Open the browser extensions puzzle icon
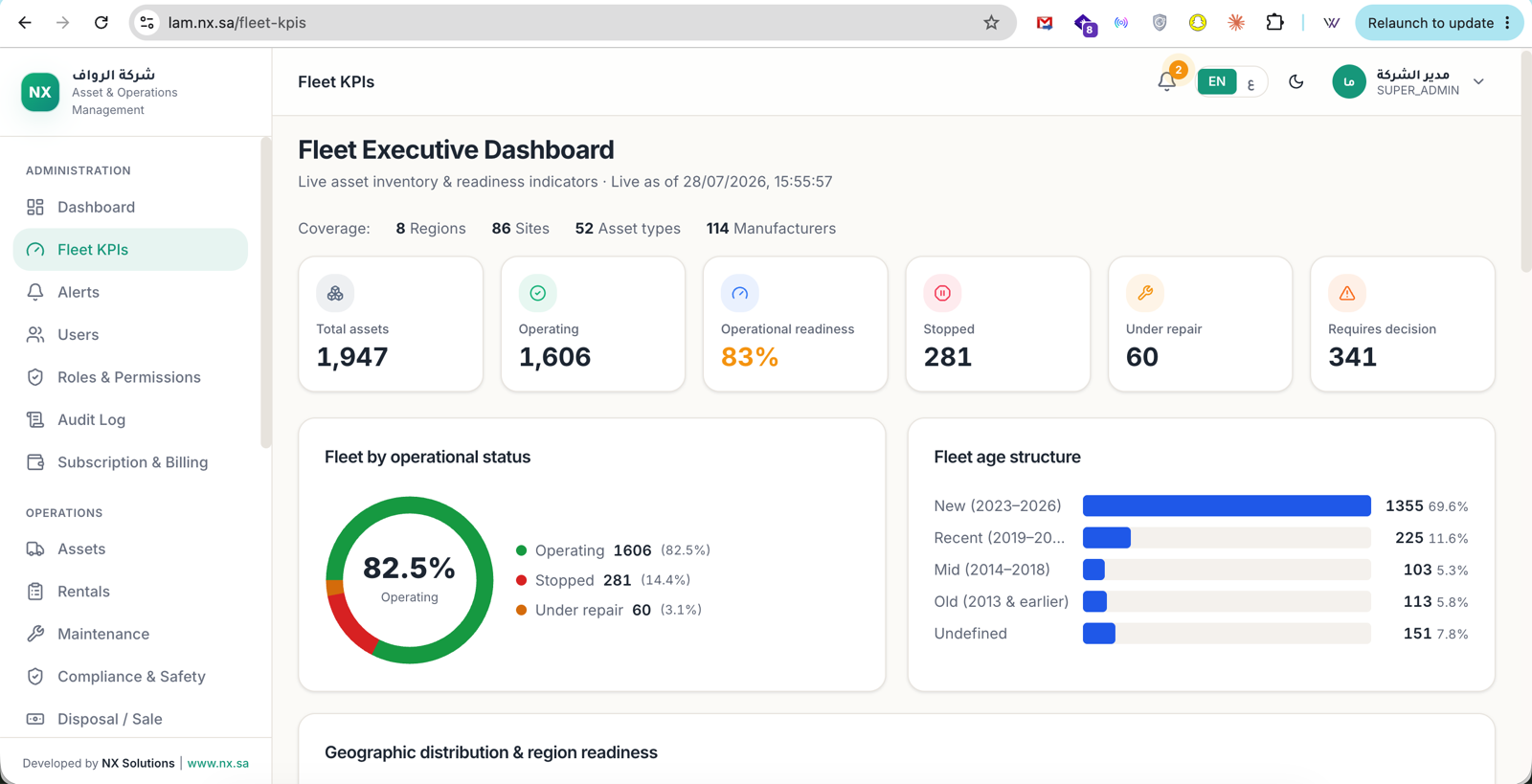This screenshot has height=784, width=1532. pyautogui.click(x=1274, y=23)
